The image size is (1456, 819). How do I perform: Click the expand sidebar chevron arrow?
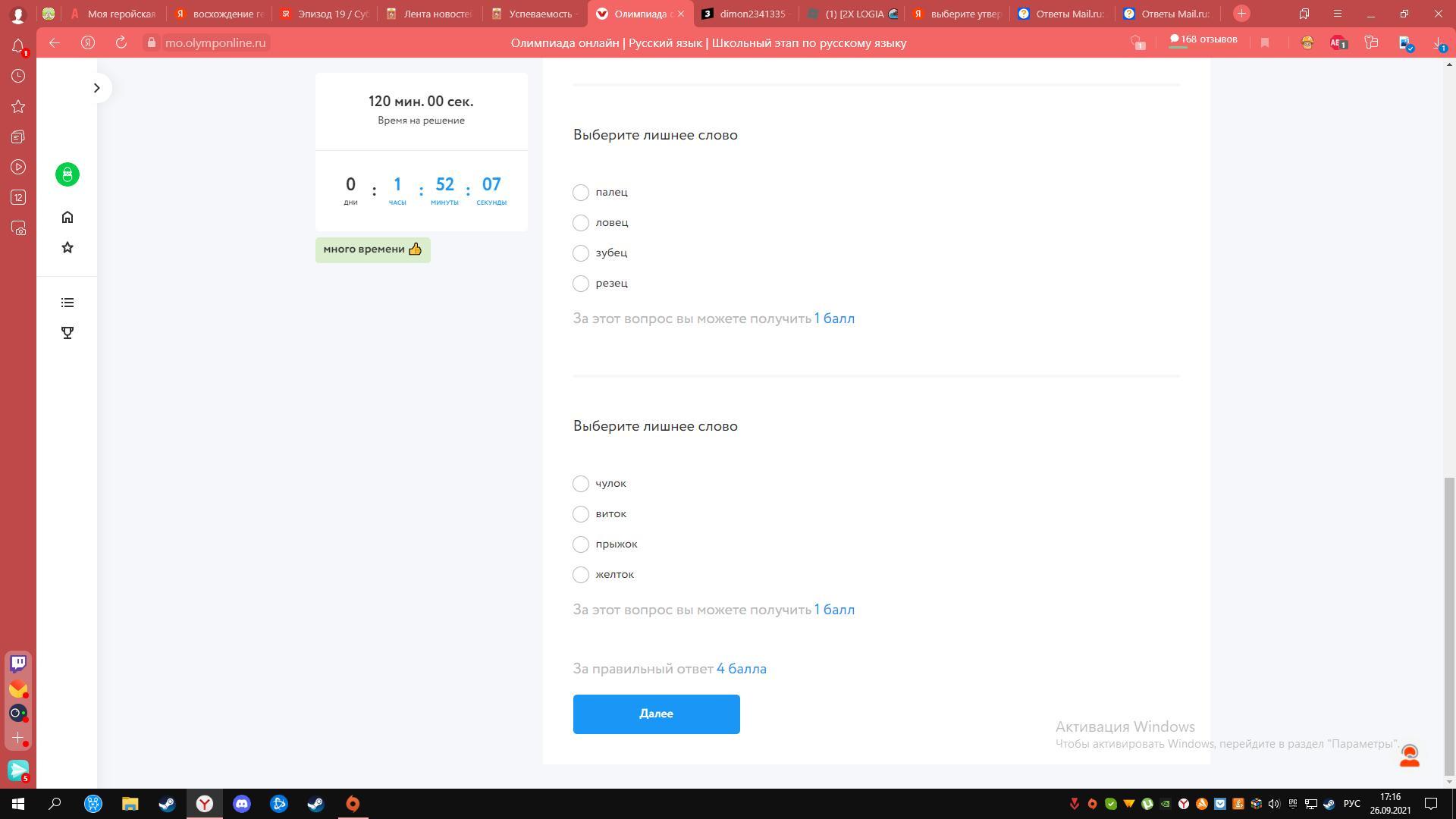coord(97,88)
